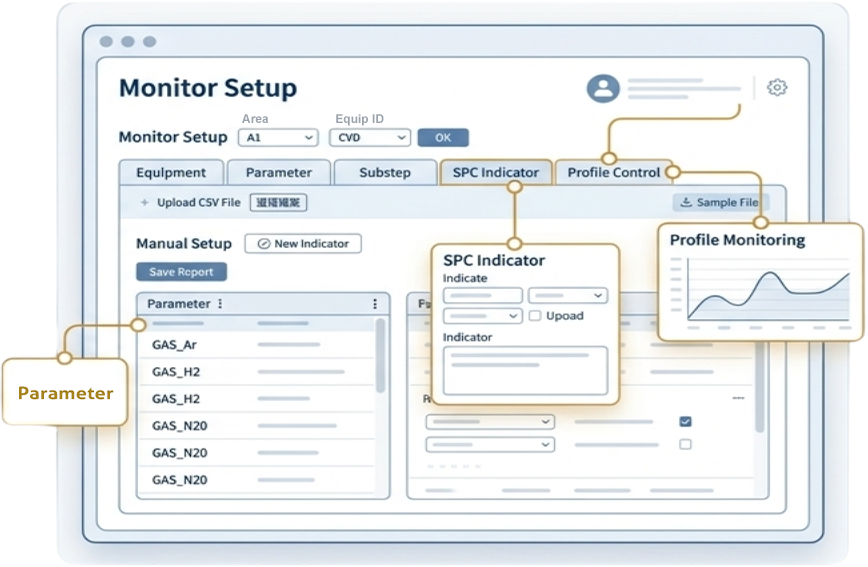Open the Parameter column three-dot menu
Image resolution: width=868 pixels, height=567 pixels.
[220, 304]
